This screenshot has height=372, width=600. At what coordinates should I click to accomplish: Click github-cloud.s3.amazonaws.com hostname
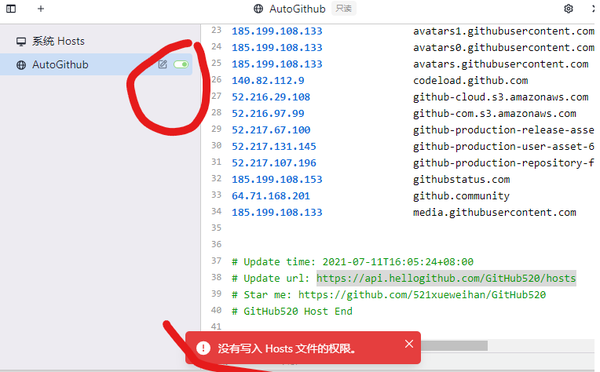501,97
